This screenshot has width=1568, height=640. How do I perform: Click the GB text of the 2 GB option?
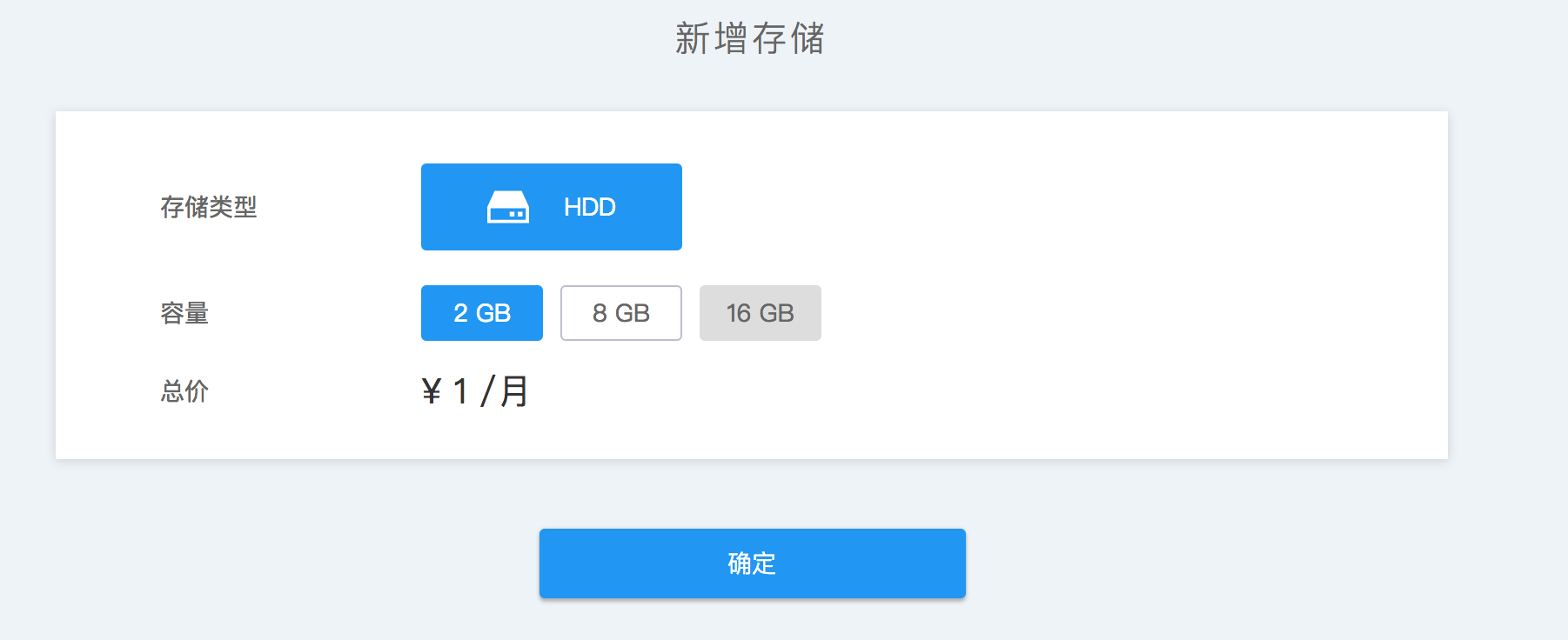point(493,313)
